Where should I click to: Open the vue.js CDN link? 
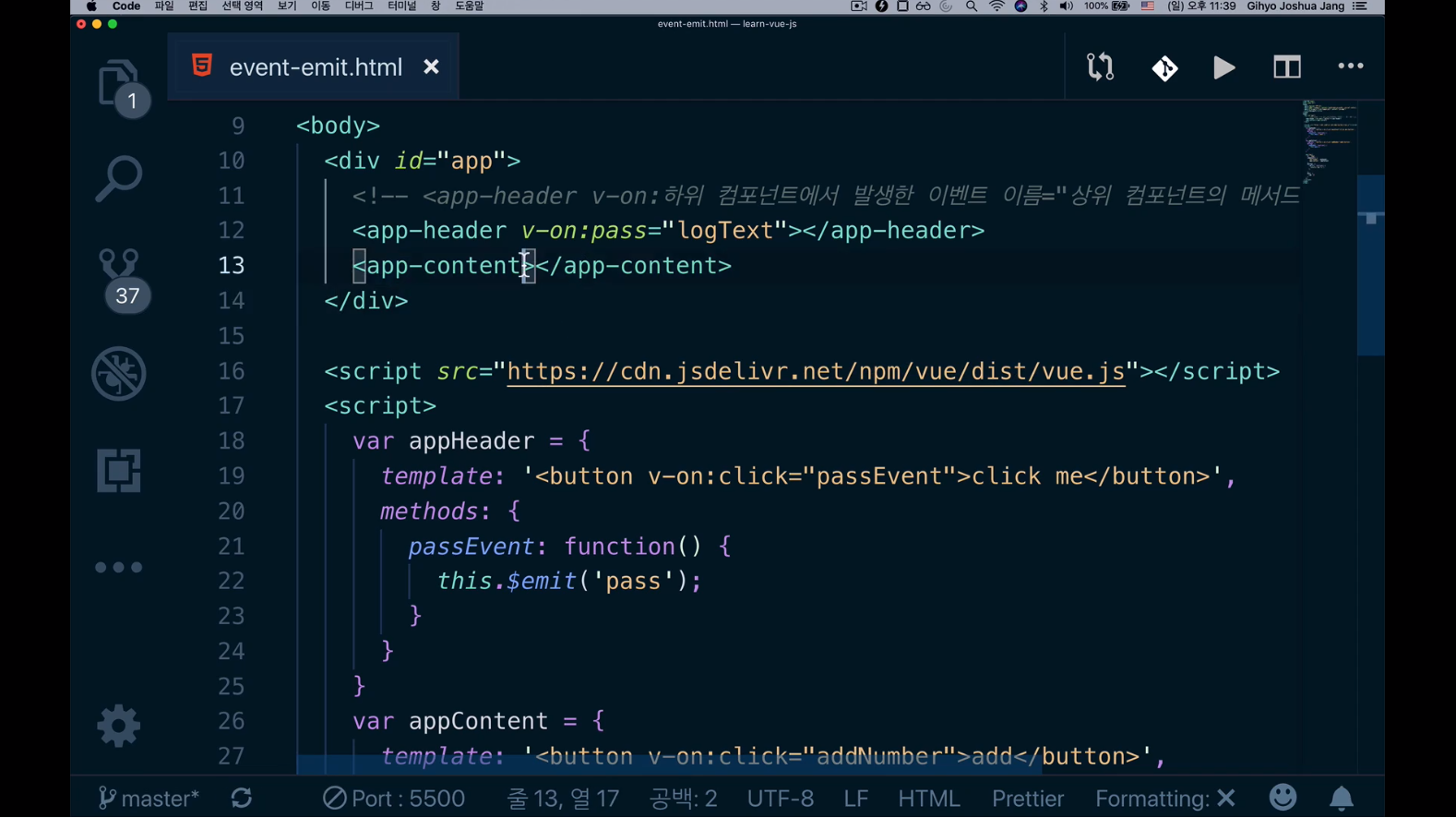816,371
